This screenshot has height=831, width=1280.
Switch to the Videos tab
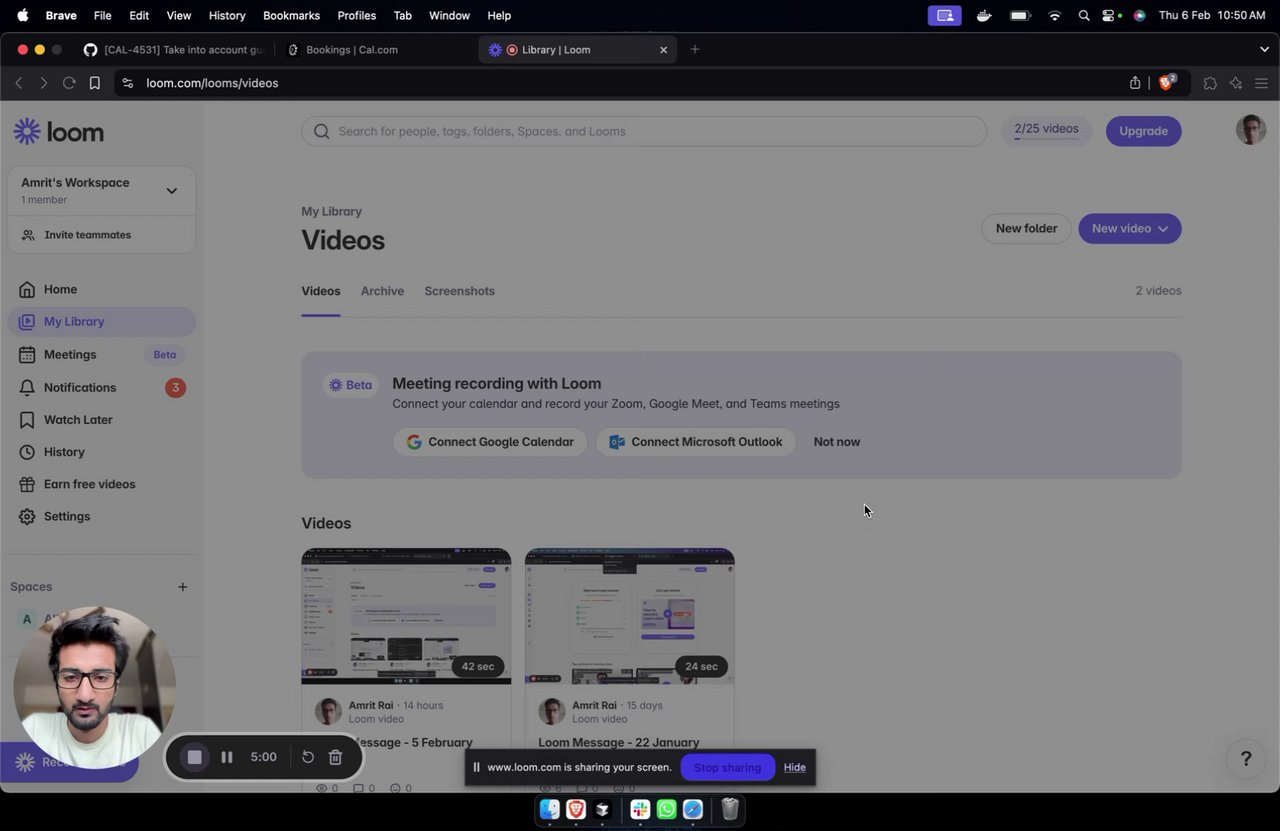point(321,291)
